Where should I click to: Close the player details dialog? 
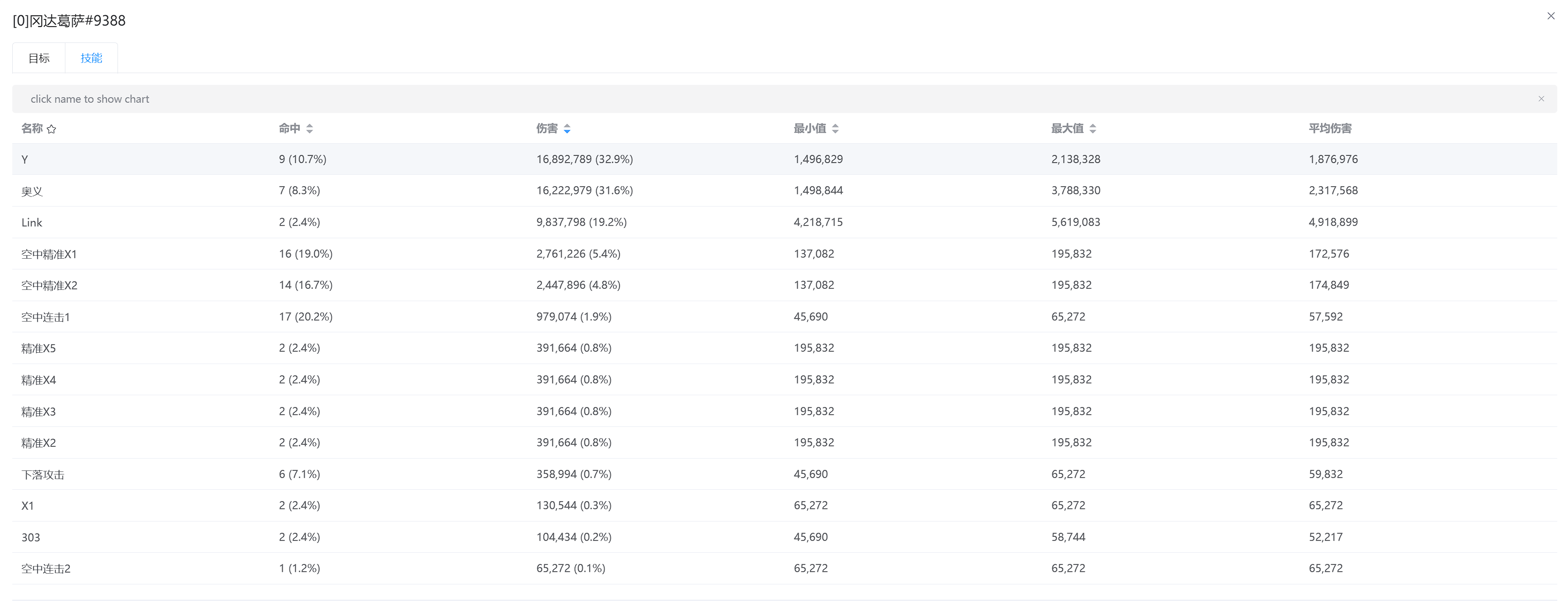click(1550, 16)
